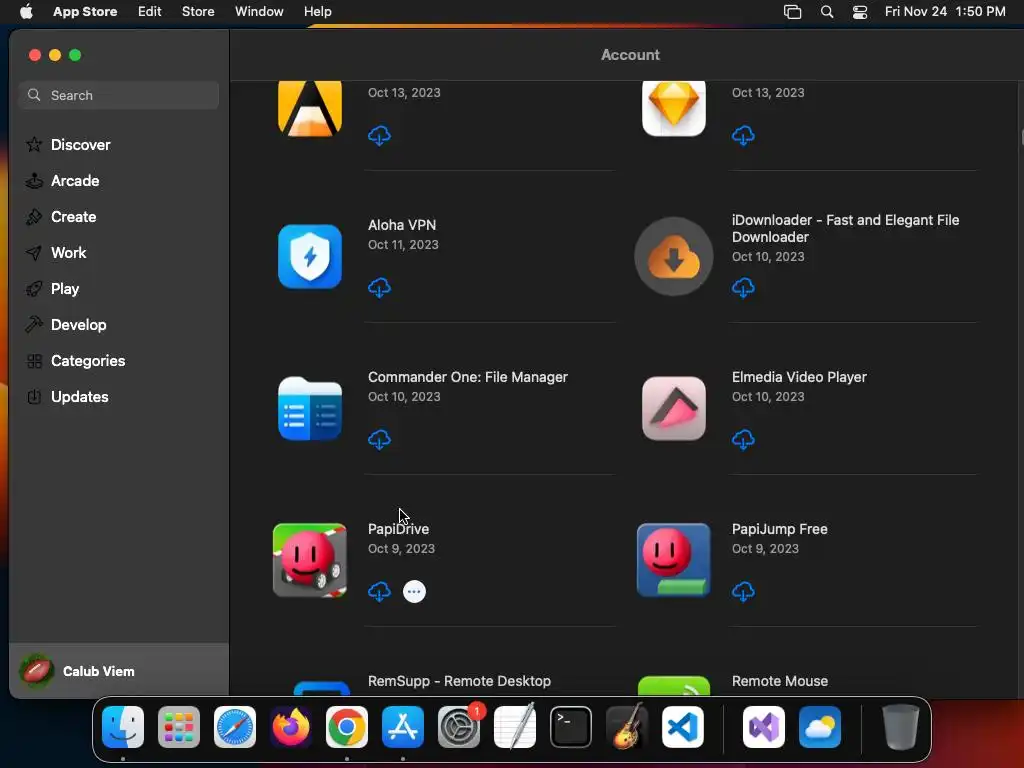Screen dimensions: 1024x768
Task: Open Terminal from the Dock
Action: click(571, 727)
